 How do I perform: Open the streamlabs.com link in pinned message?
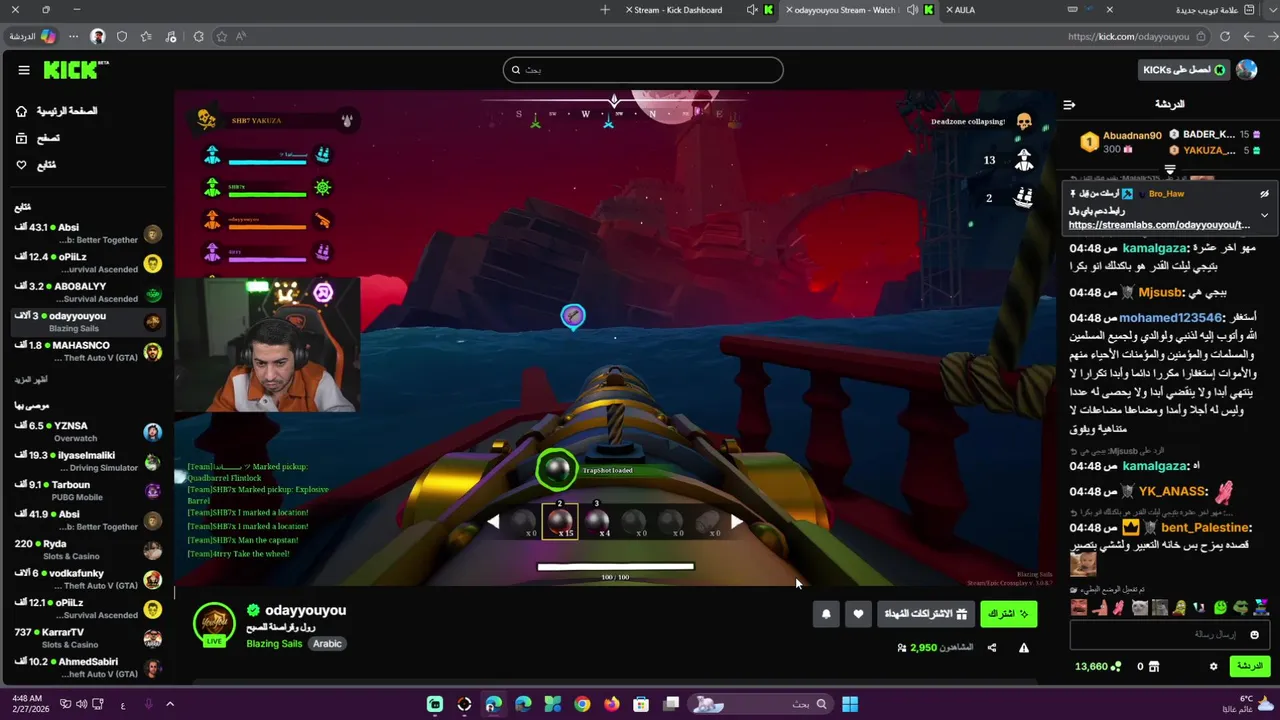[1159, 225]
